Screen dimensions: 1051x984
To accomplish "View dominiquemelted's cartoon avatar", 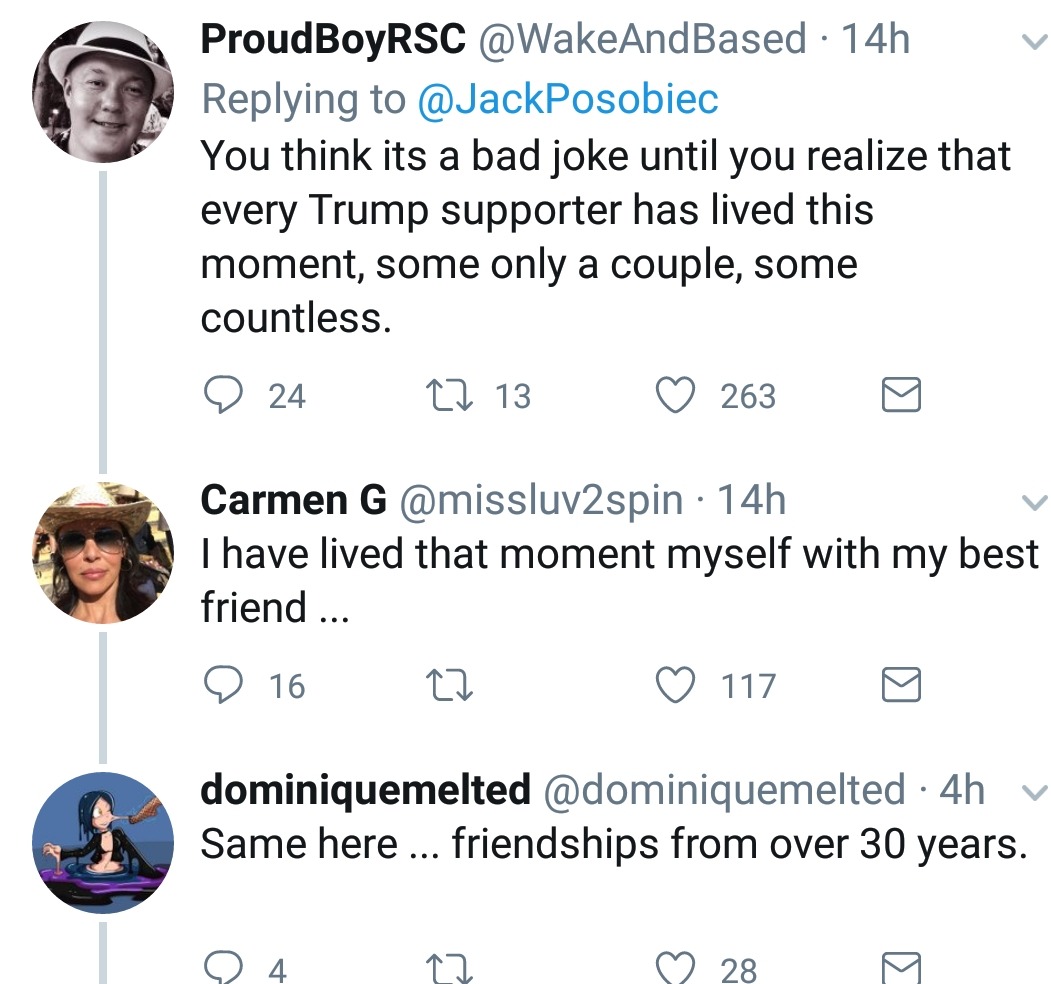I will [103, 841].
